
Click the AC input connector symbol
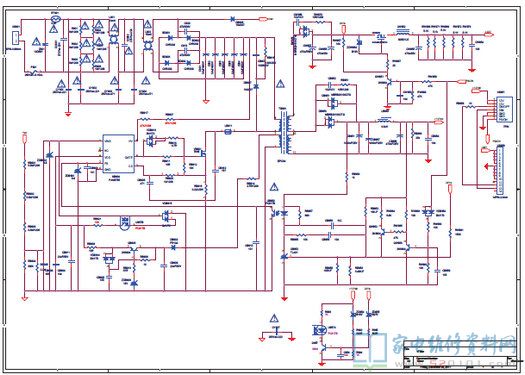[15, 38]
